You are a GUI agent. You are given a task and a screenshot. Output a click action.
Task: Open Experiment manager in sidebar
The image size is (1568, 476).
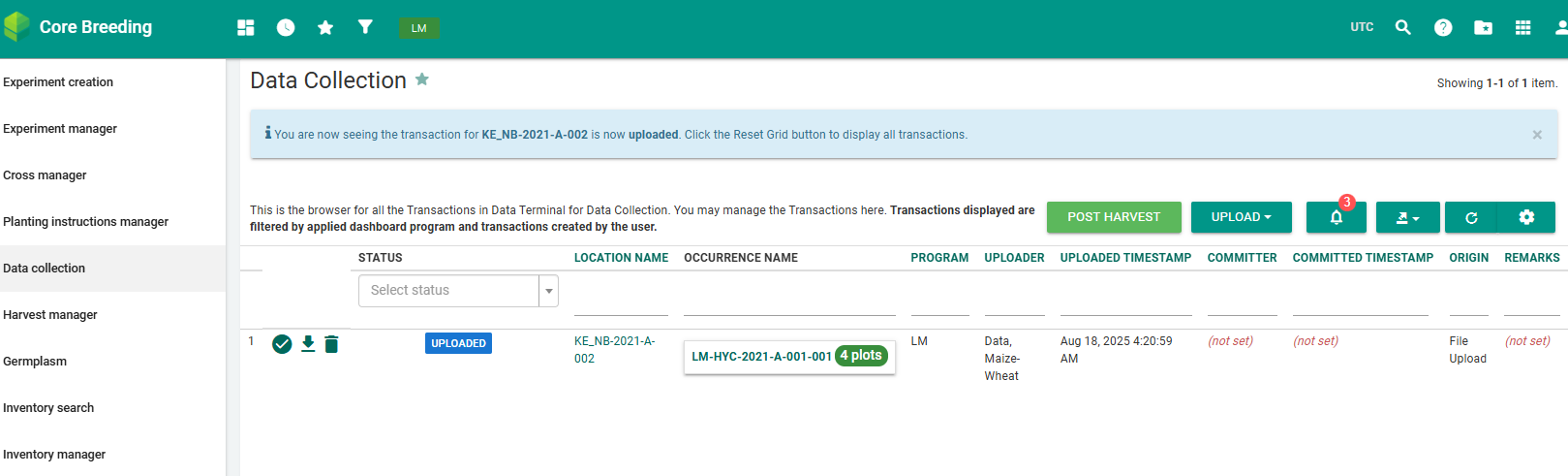tap(60, 129)
